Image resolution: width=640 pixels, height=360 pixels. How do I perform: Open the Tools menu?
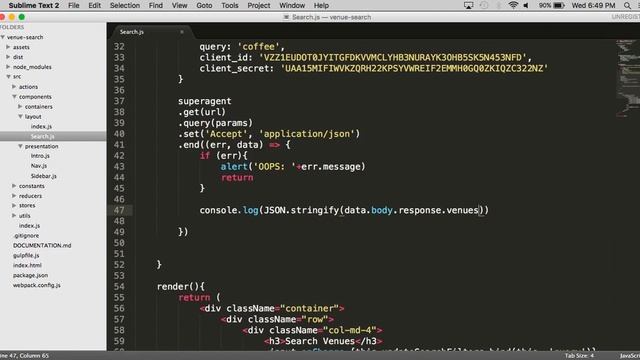tap(230, 5)
